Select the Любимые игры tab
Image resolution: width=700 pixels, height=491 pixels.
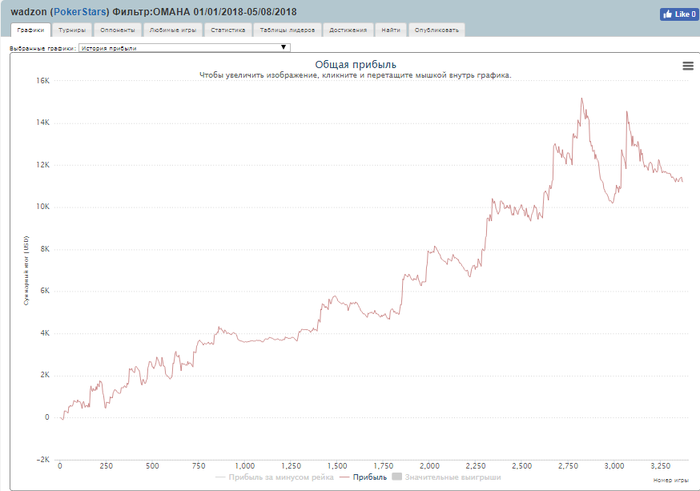[173, 30]
